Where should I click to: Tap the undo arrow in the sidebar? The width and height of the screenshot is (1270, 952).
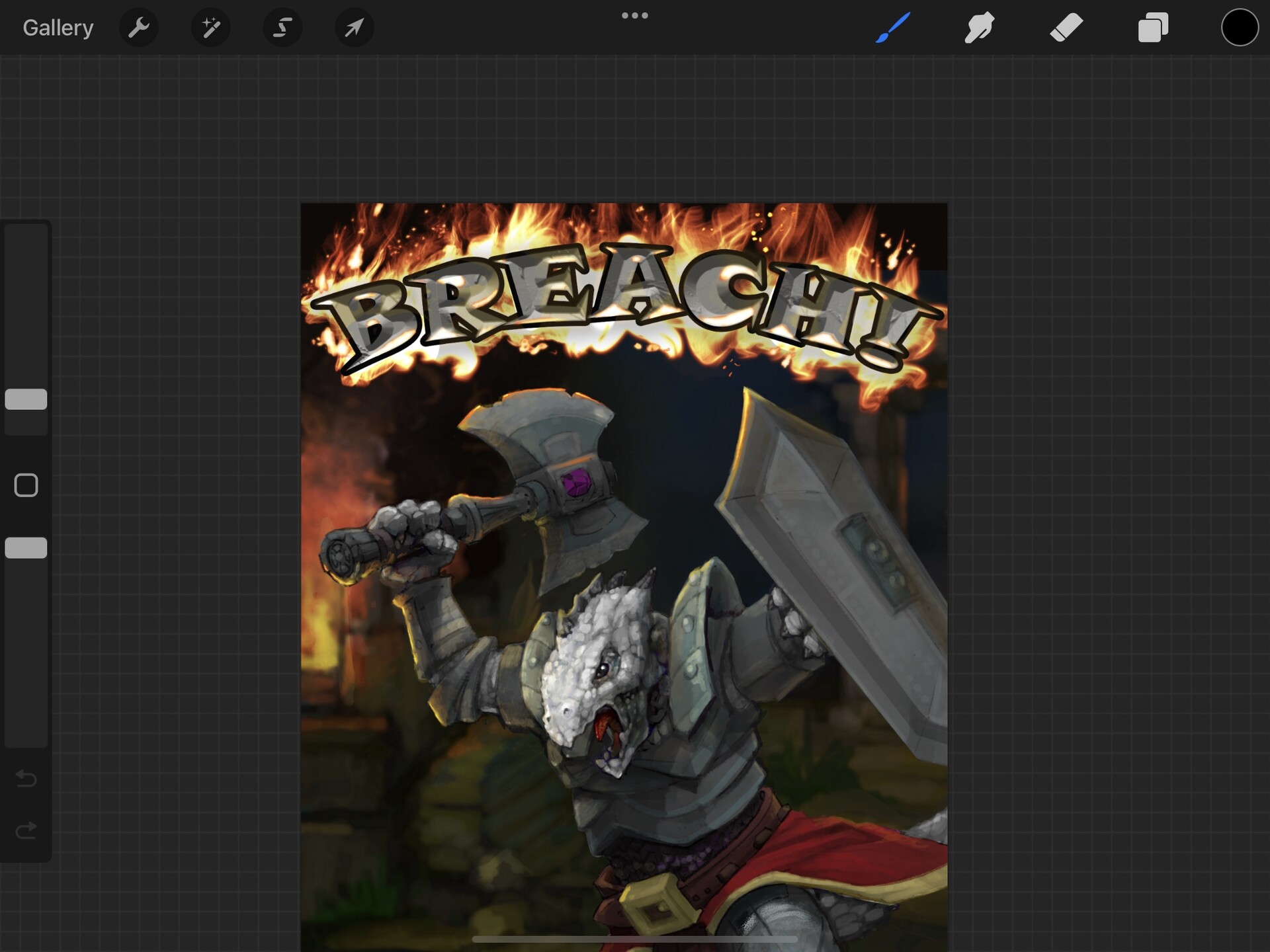(x=26, y=779)
